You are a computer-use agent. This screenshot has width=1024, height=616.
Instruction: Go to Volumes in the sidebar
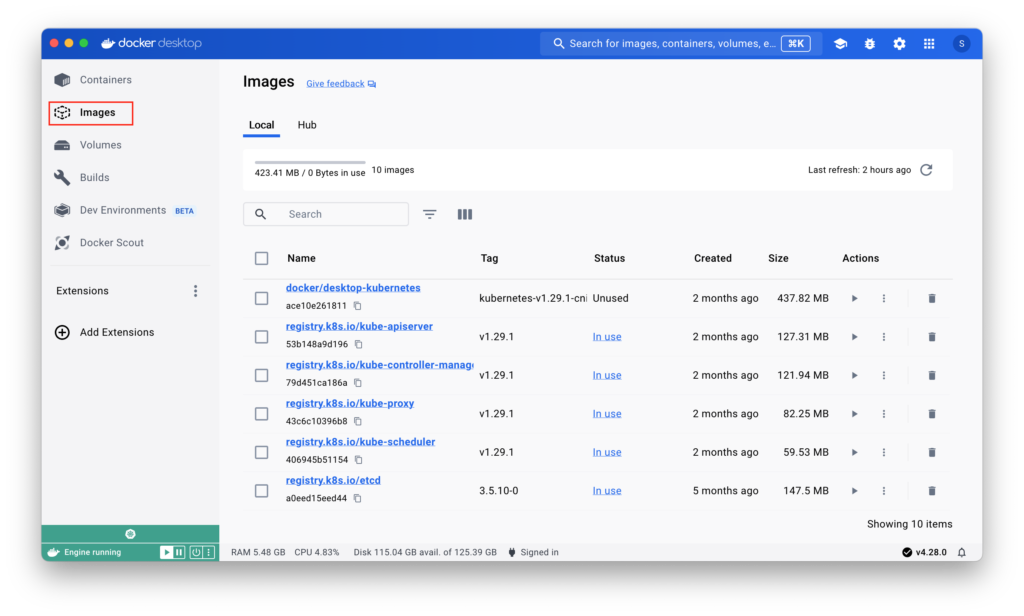[x=100, y=145]
